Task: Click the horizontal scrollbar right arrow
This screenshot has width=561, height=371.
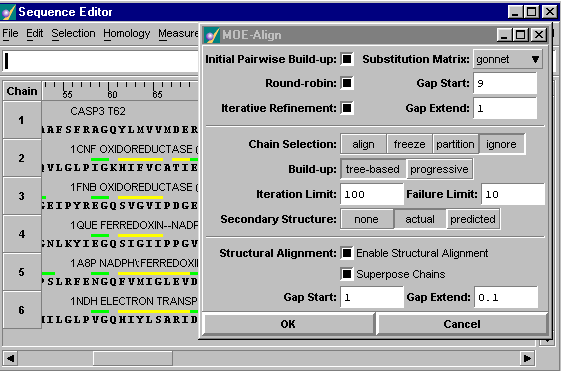Action: [x=527, y=358]
